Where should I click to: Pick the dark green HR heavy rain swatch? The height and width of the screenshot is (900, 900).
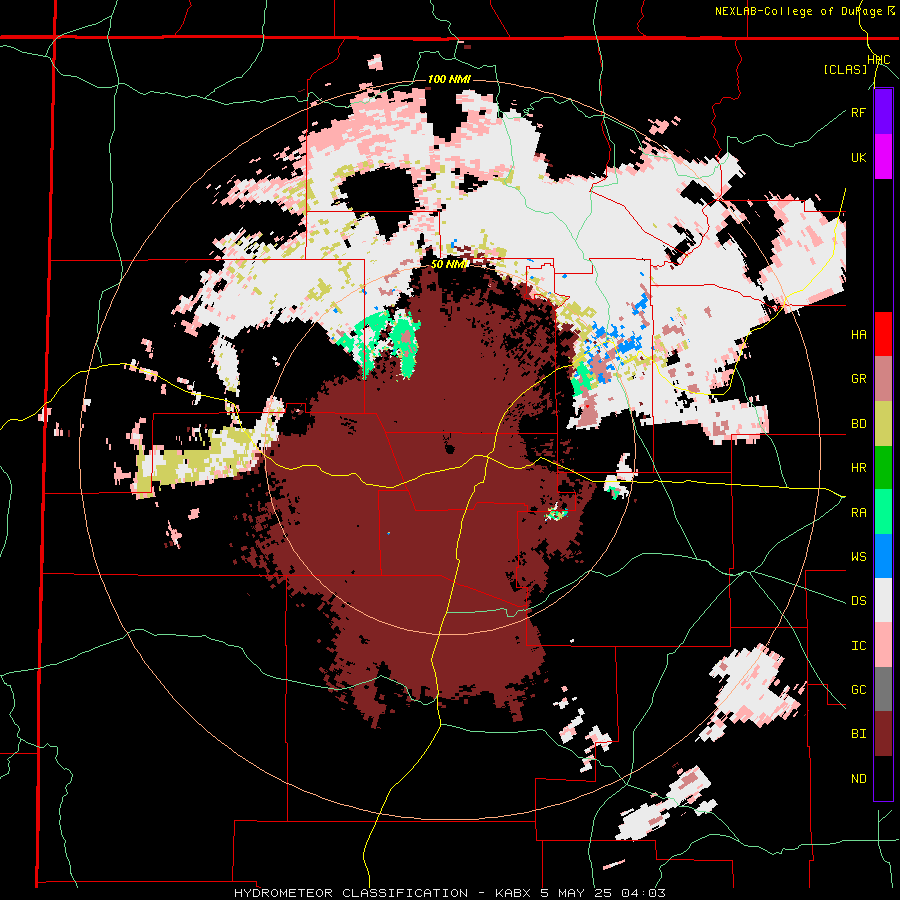tap(883, 467)
